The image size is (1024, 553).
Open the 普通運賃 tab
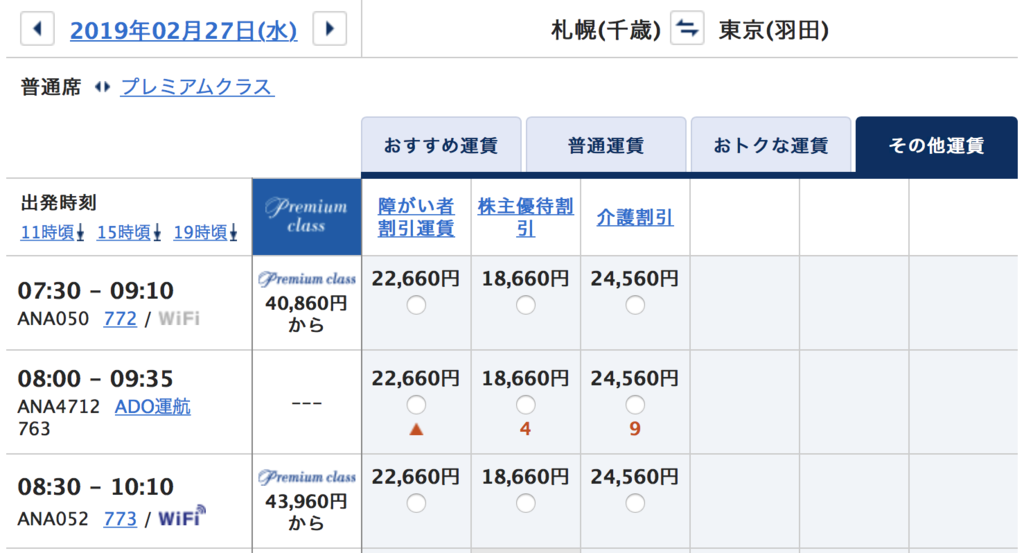pyautogui.click(x=606, y=145)
